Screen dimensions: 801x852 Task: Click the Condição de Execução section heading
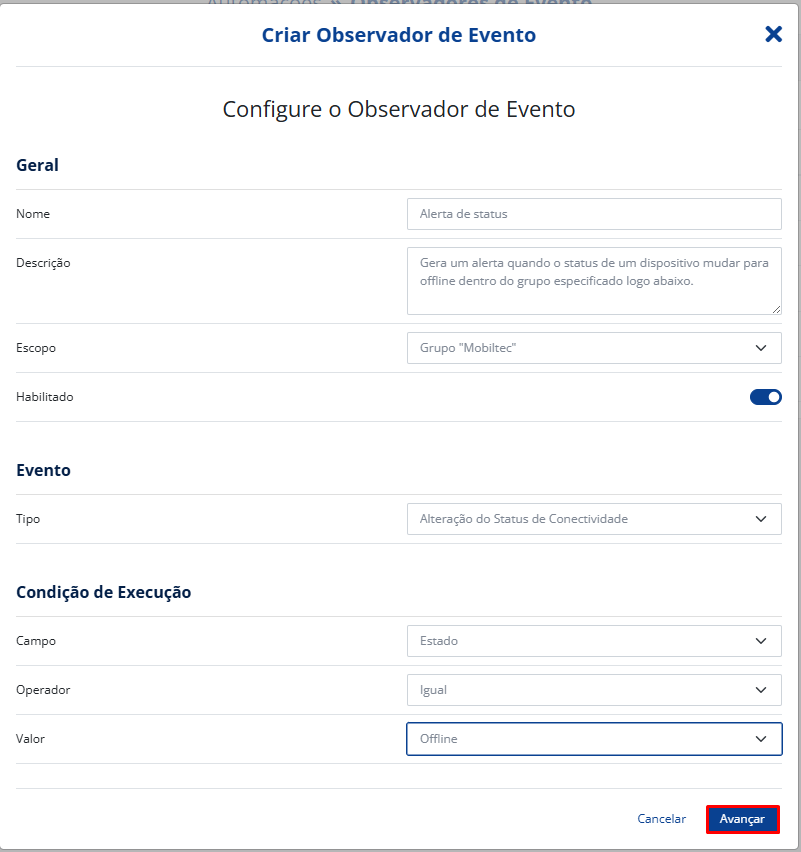tap(103, 592)
